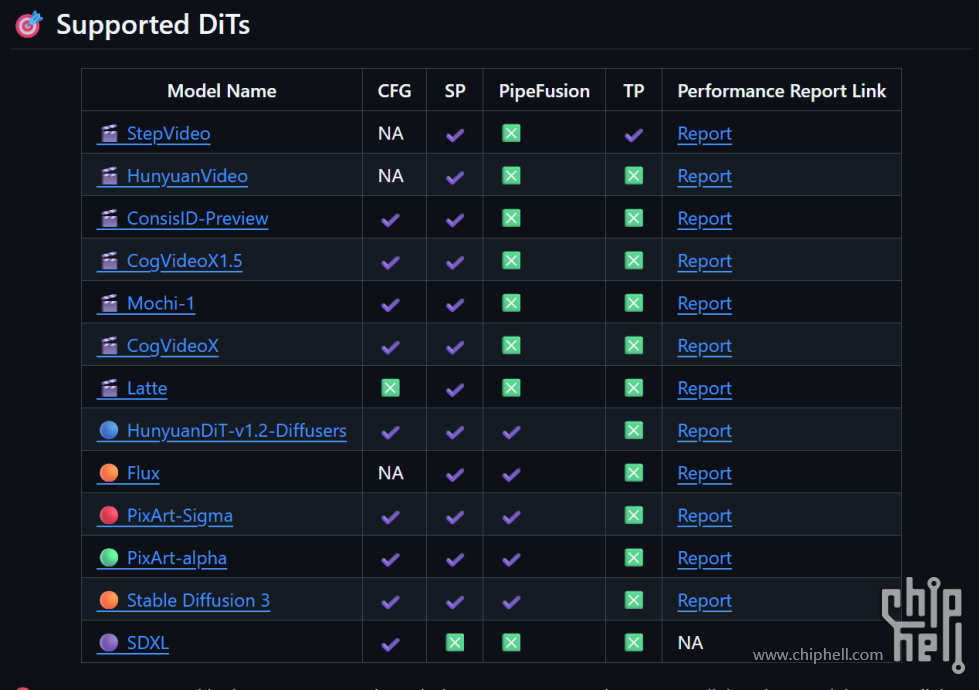Click the CFG column header
The image size is (979, 690).
click(394, 91)
